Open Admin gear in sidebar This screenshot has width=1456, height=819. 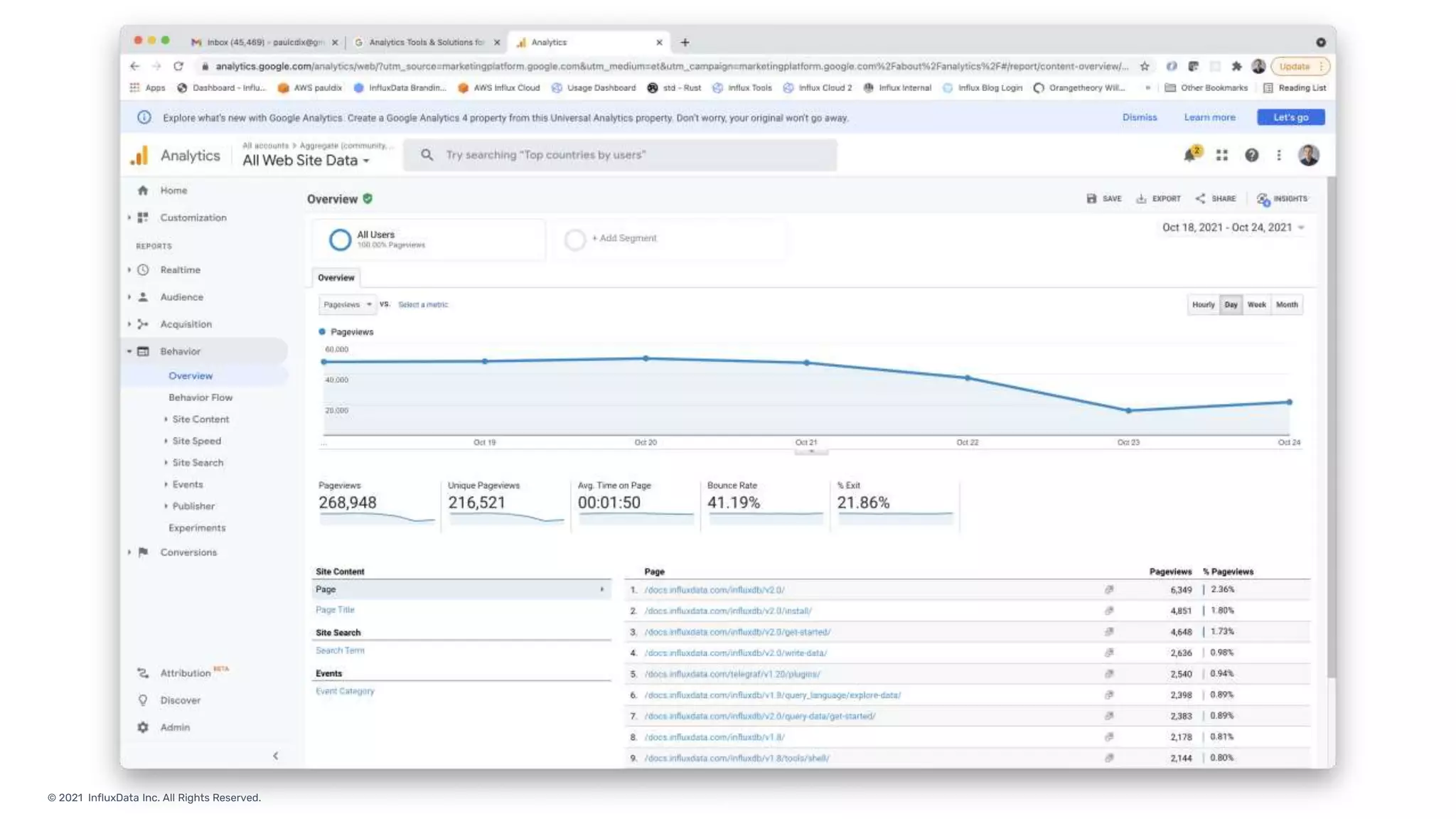click(144, 727)
